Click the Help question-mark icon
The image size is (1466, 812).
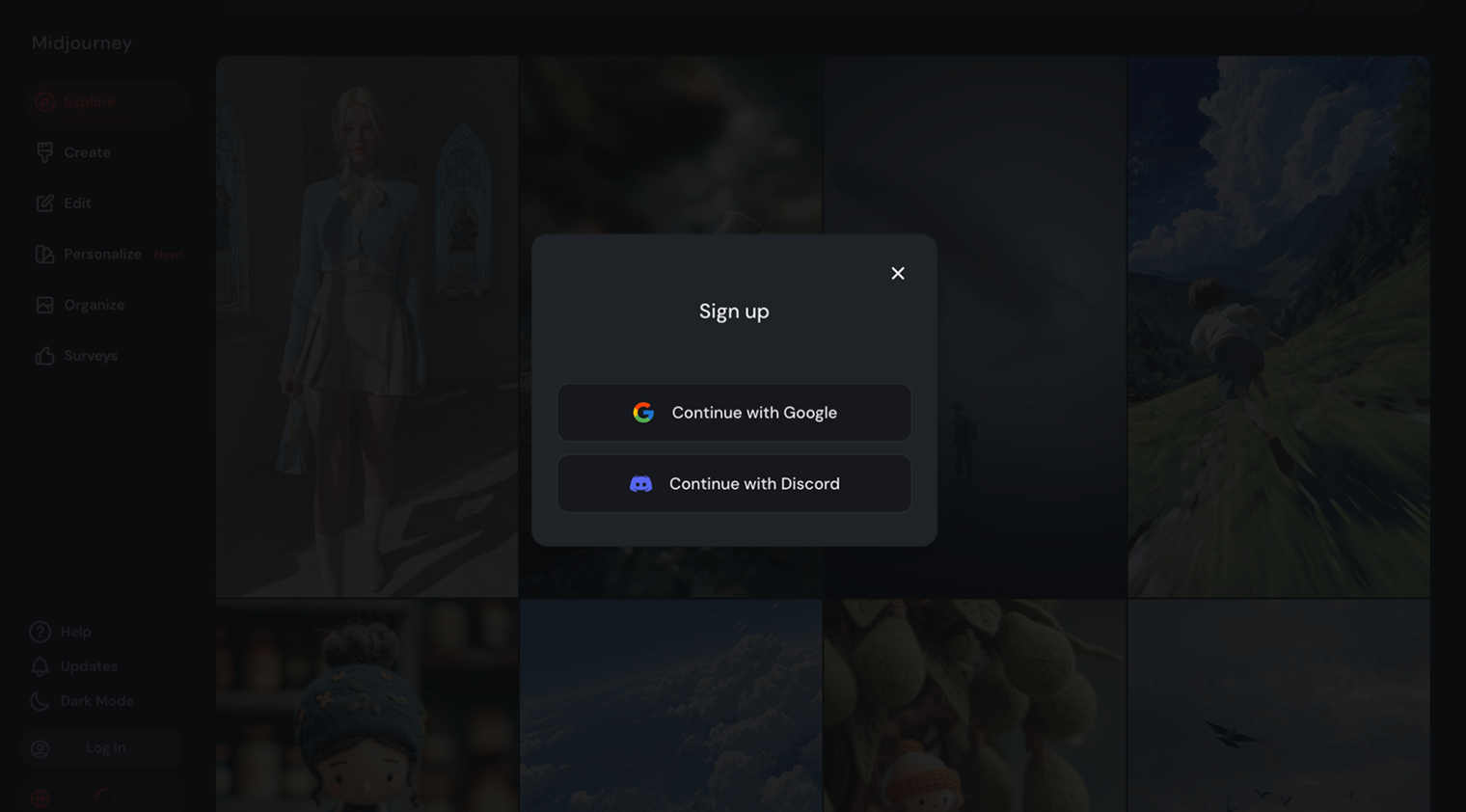click(40, 632)
